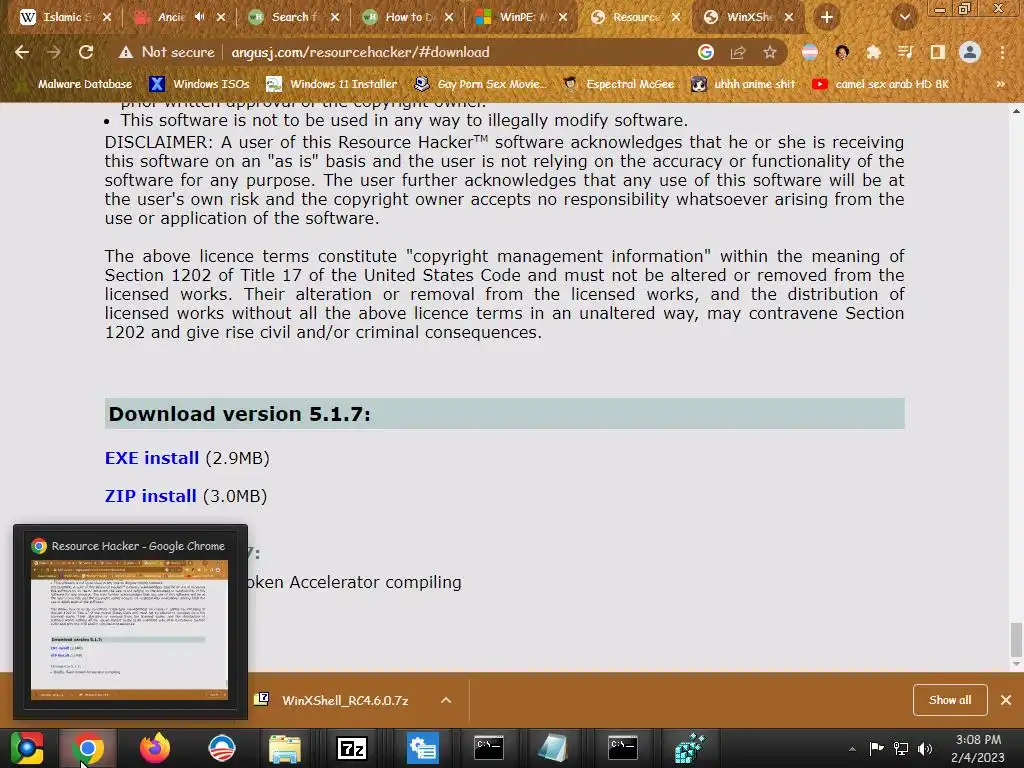The height and width of the screenshot is (768, 1024).
Task: Open the Chrome taskbar icon
Action: point(88,748)
